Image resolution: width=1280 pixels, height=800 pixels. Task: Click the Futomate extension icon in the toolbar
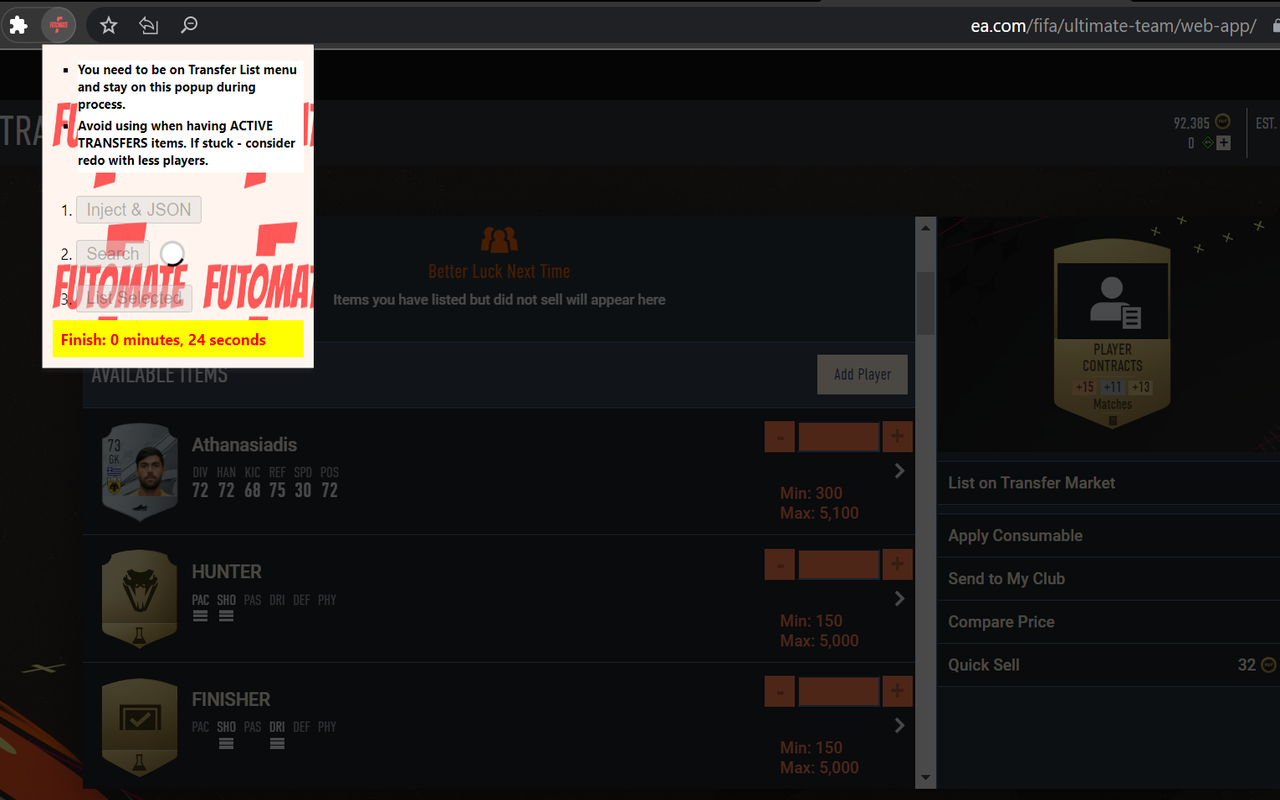pos(59,25)
